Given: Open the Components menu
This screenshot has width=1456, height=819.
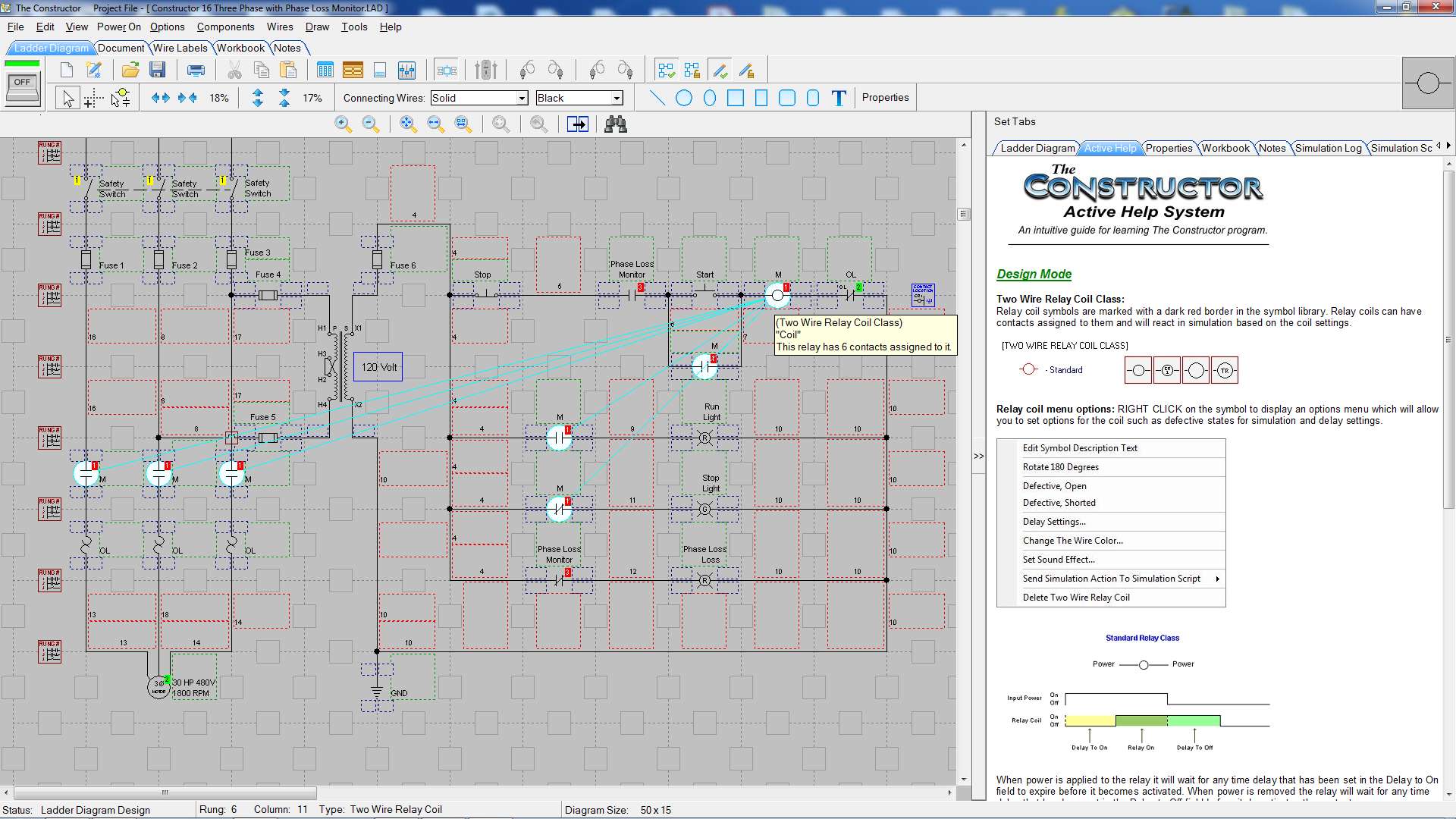Looking at the screenshot, I should click(x=225, y=27).
